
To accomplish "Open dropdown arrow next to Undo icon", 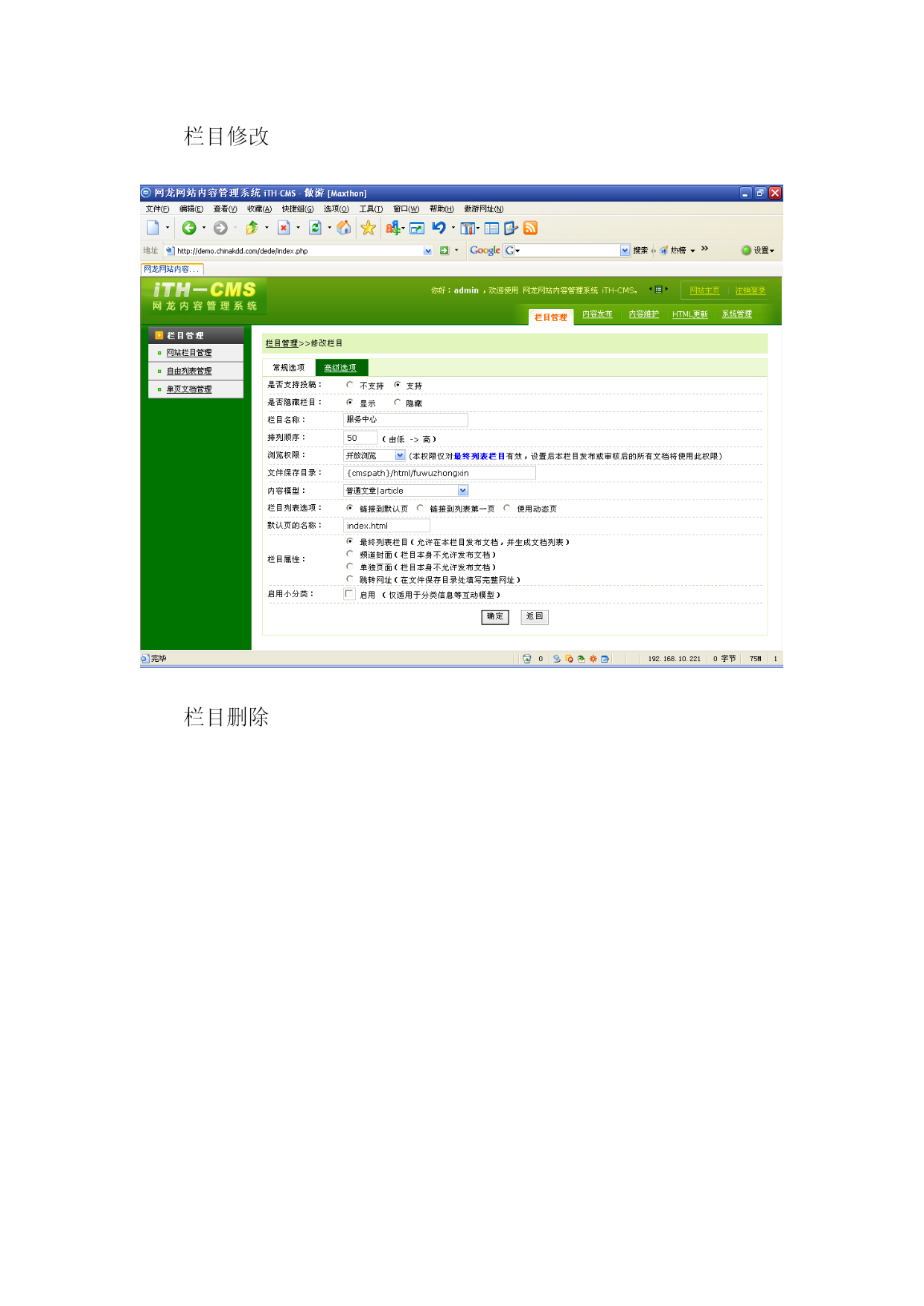I will pos(453,228).
